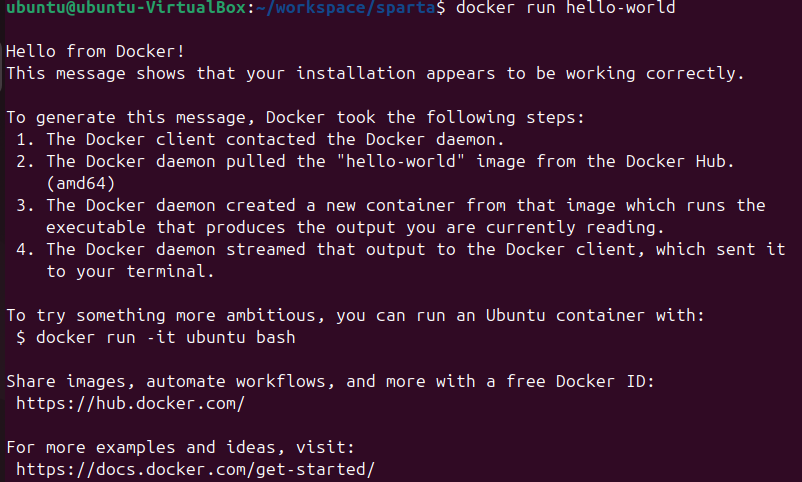The width and height of the screenshot is (802, 482).
Task: Click the https://docs.docker.com/get-started/ URL
Action: tap(195, 469)
